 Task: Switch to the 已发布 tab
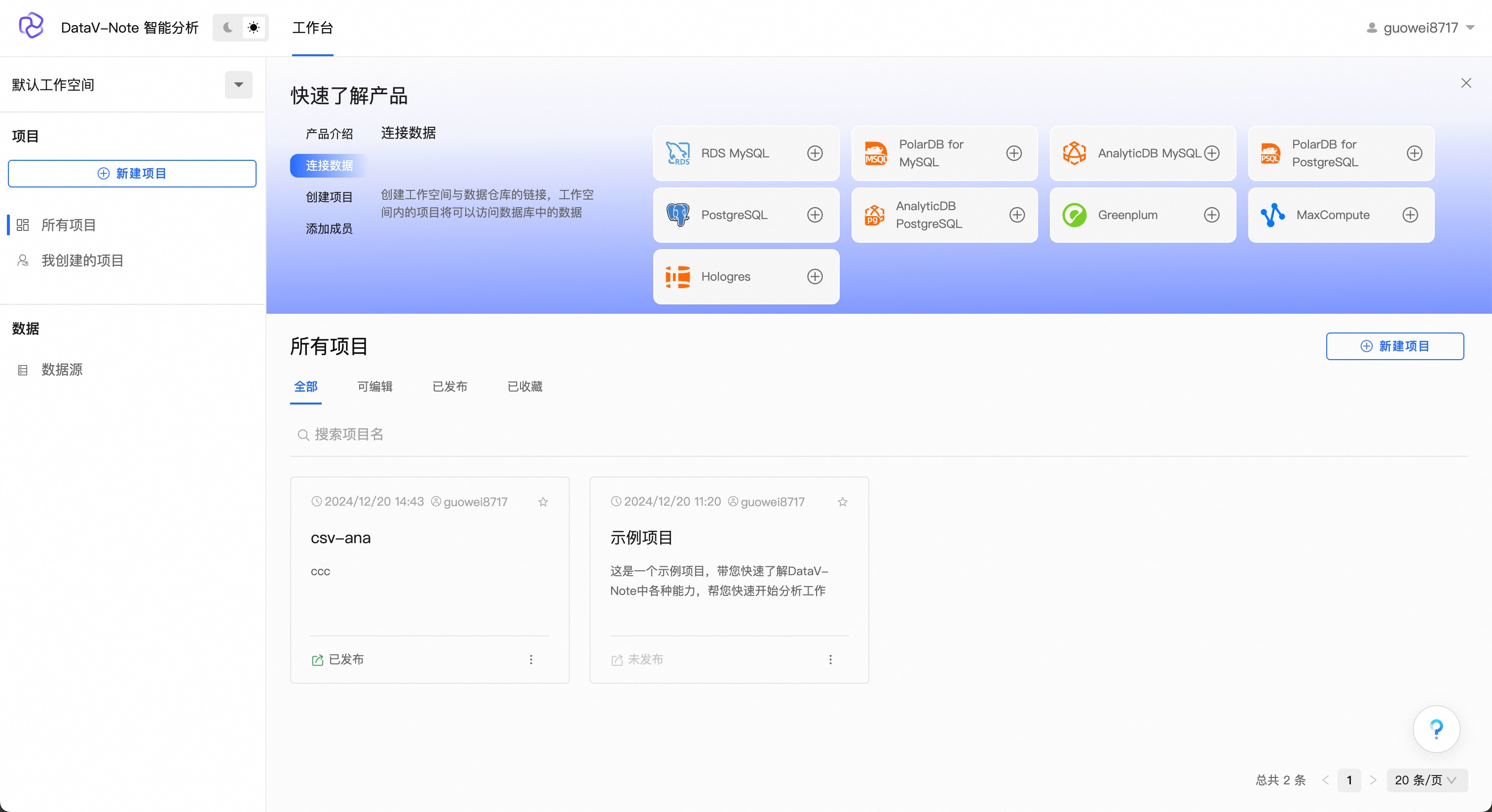449,386
